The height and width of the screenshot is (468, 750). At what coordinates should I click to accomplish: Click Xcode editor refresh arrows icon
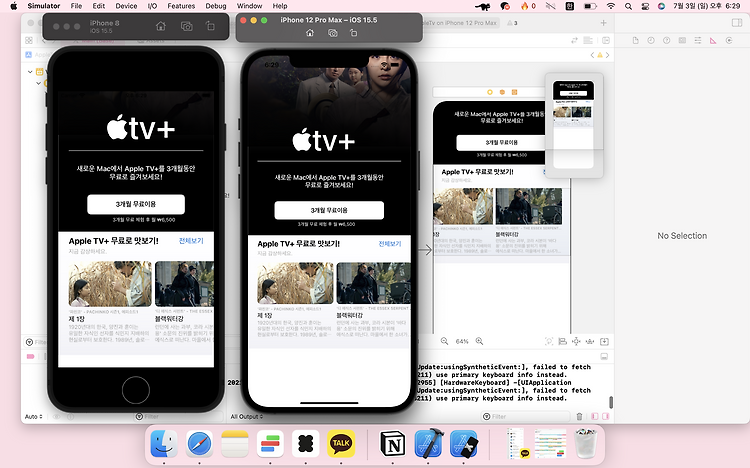coord(574,41)
